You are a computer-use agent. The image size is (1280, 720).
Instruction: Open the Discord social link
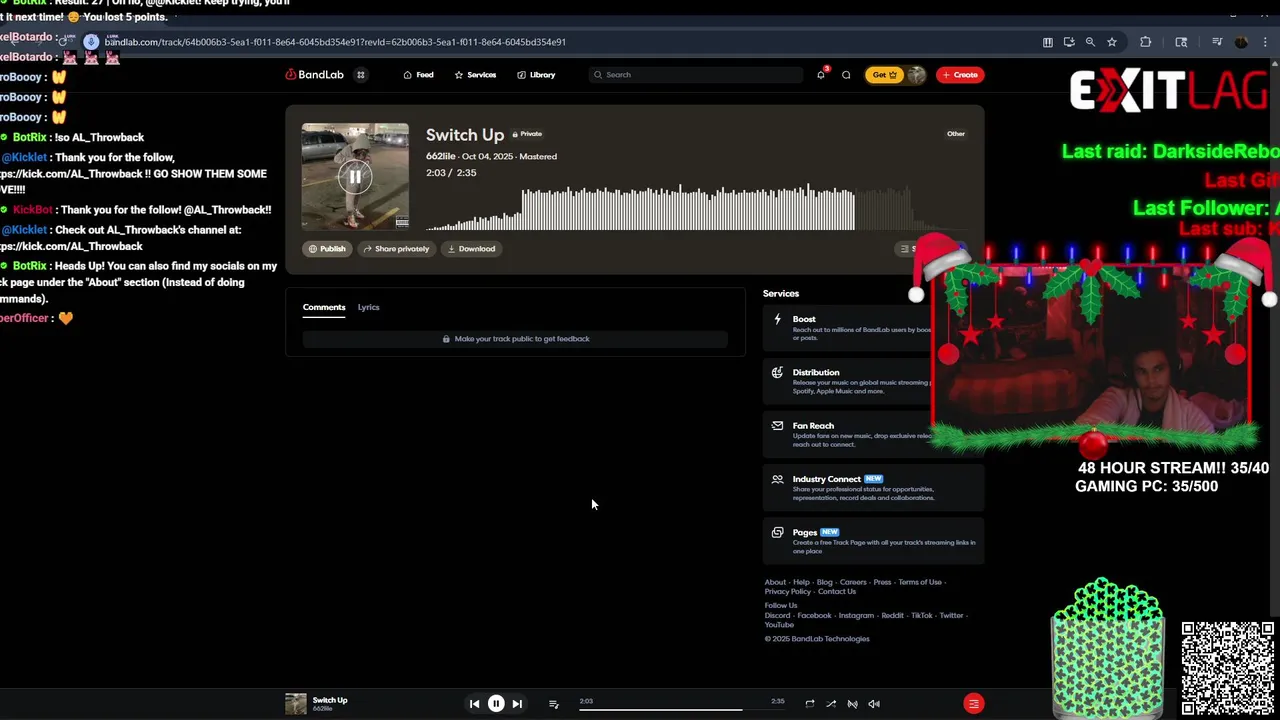pyautogui.click(x=777, y=616)
